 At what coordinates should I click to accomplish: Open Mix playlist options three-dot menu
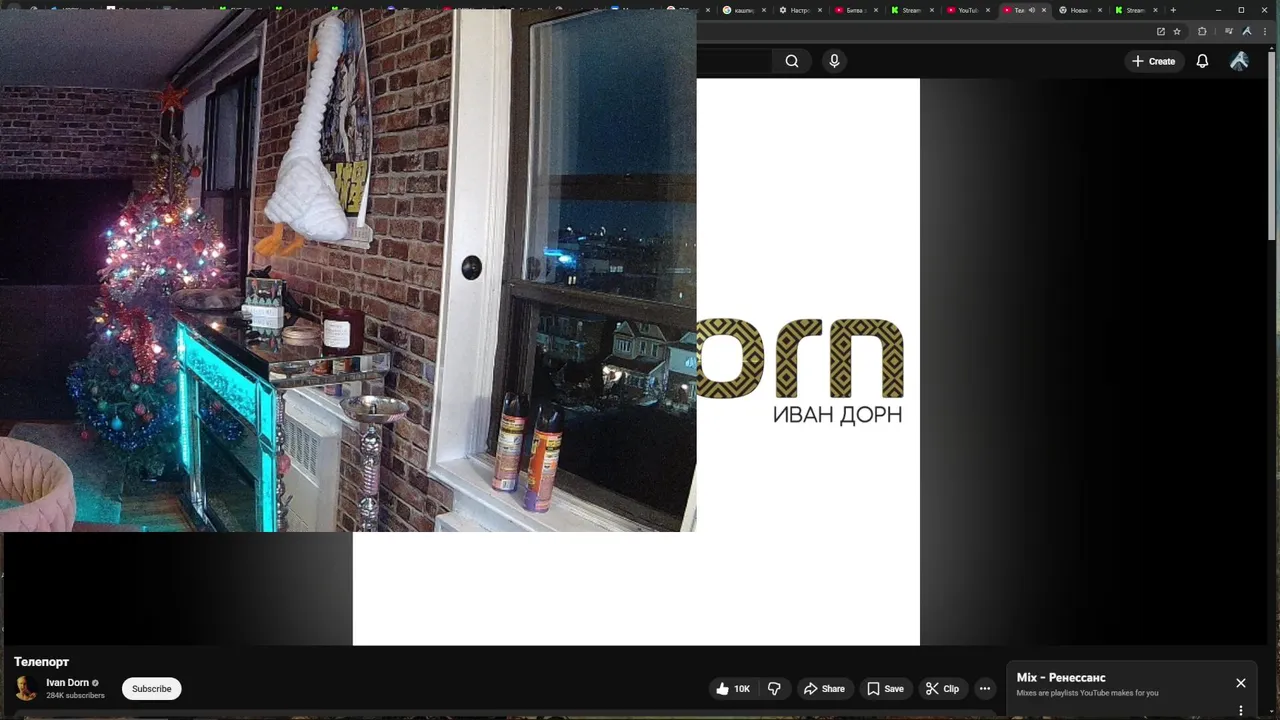[1241, 711]
